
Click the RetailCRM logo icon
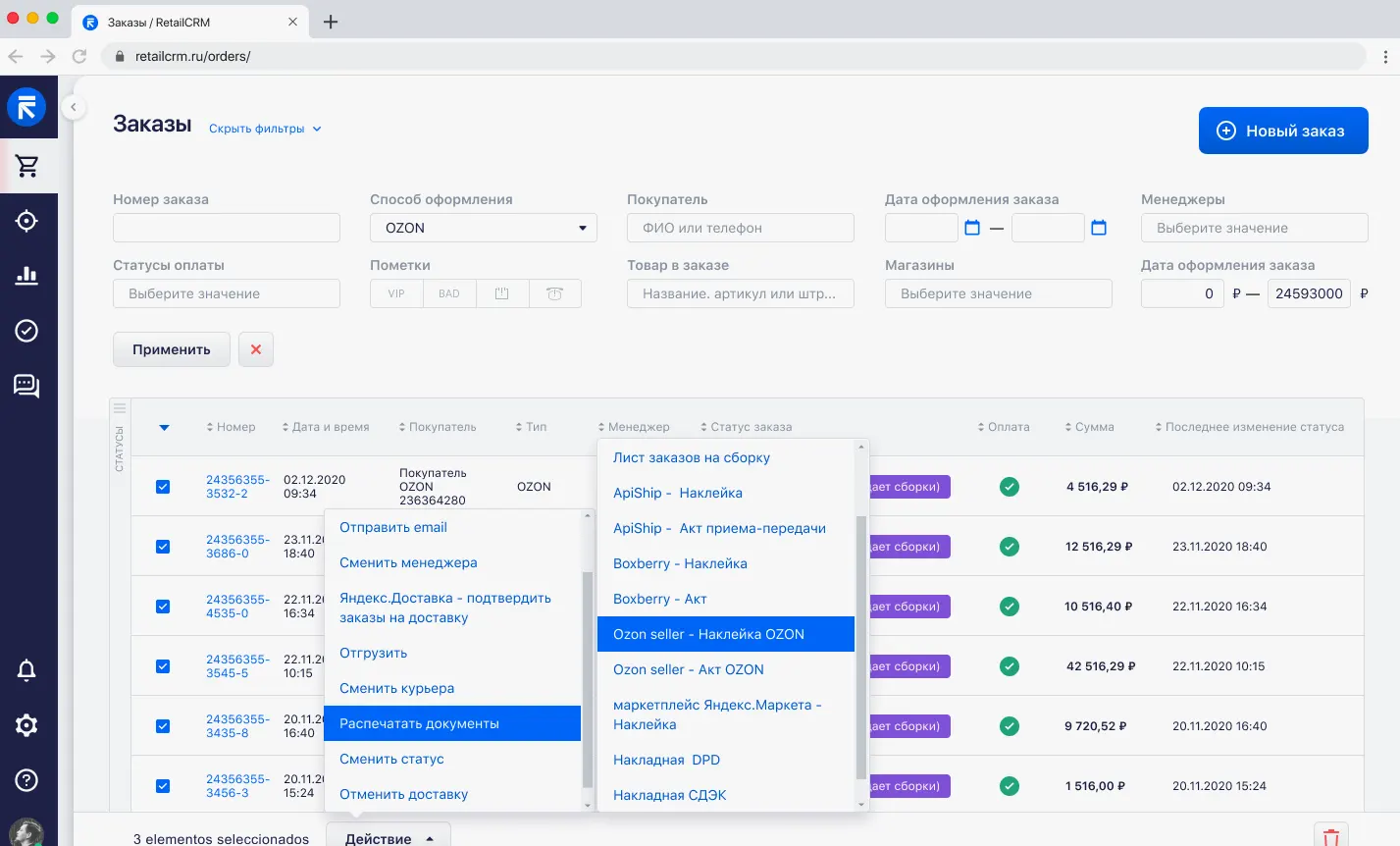26,107
